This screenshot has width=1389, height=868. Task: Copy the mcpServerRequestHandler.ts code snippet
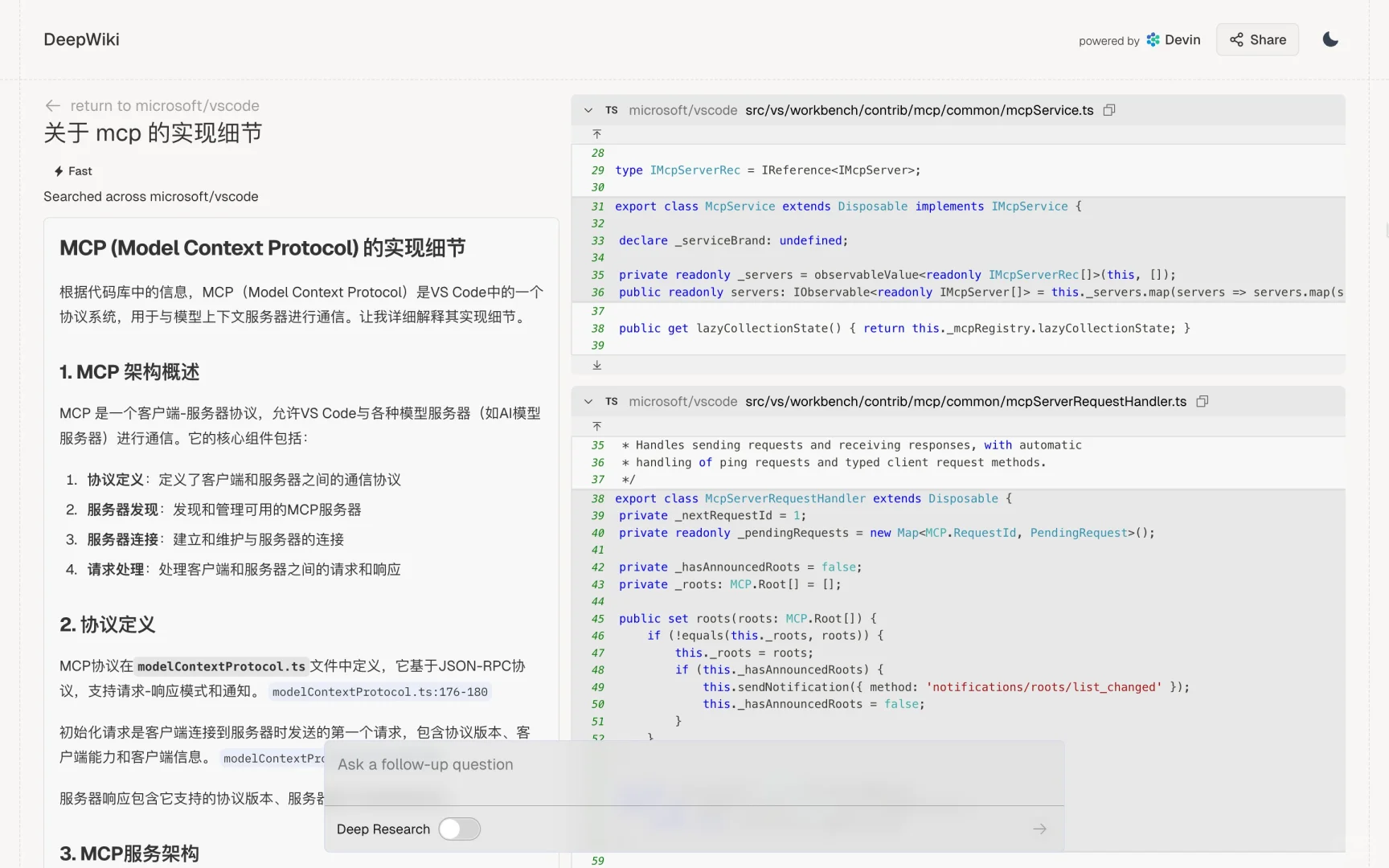[x=1202, y=401]
